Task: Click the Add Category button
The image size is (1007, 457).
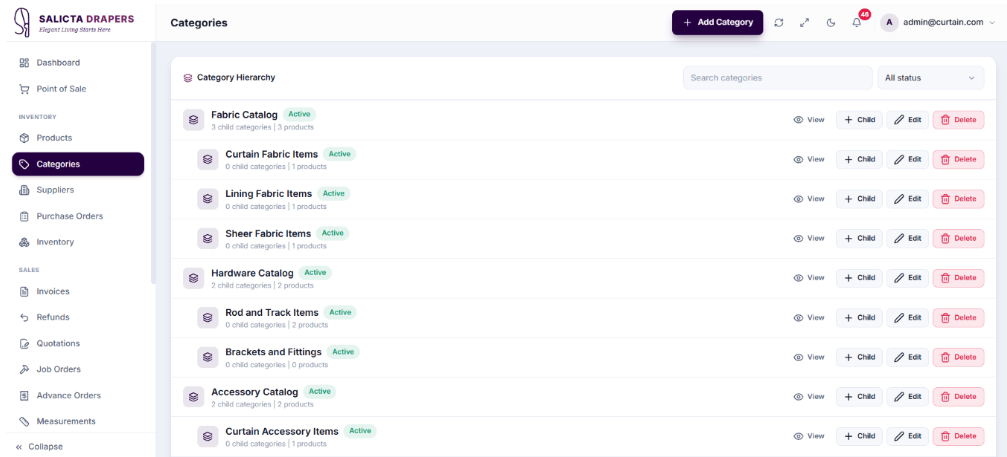Action: tap(717, 22)
